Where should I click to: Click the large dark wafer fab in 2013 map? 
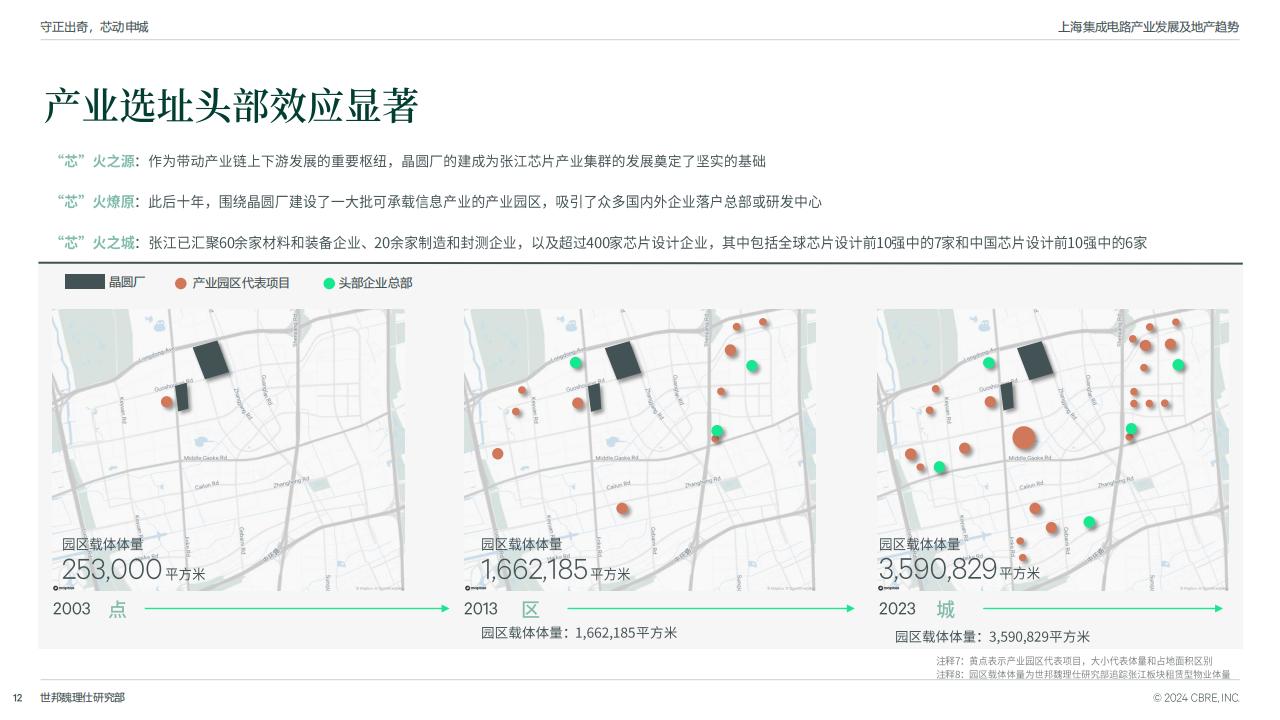[x=623, y=361]
